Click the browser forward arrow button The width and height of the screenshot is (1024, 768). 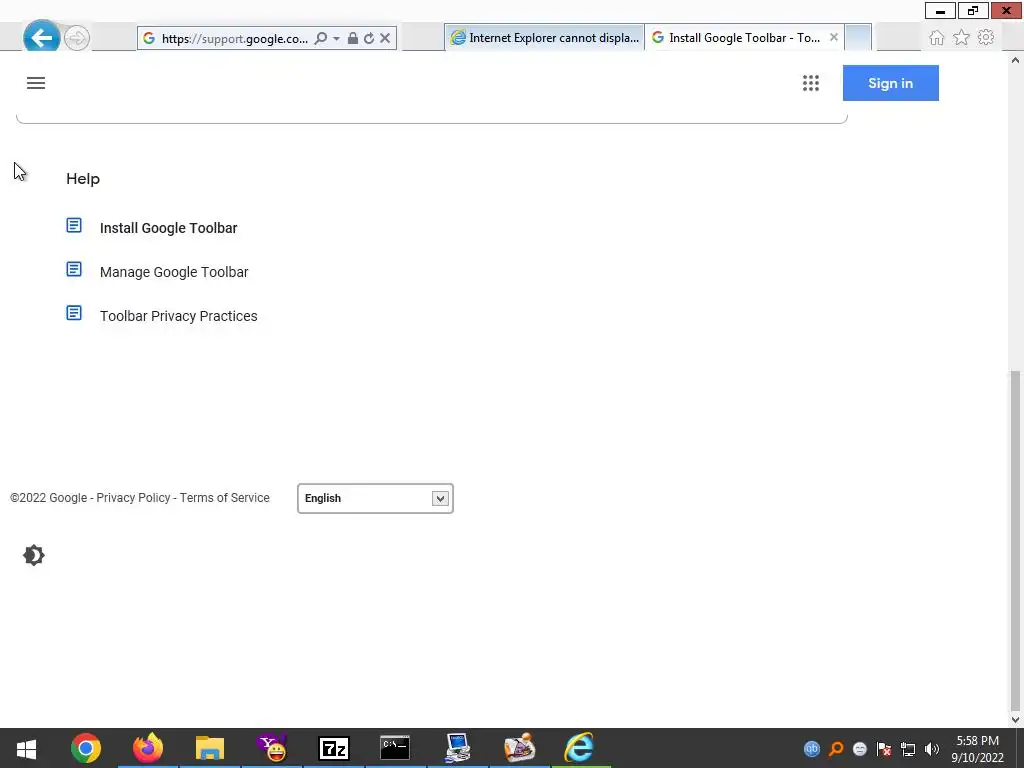tap(77, 38)
